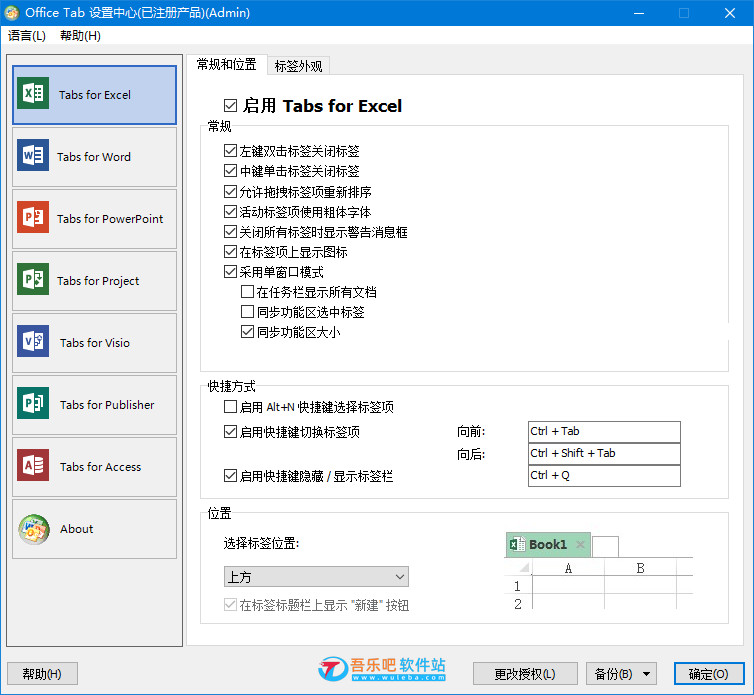Image resolution: width=754 pixels, height=695 pixels.
Task: Select Tabs for Project text label
Action: tap(98, 281)
